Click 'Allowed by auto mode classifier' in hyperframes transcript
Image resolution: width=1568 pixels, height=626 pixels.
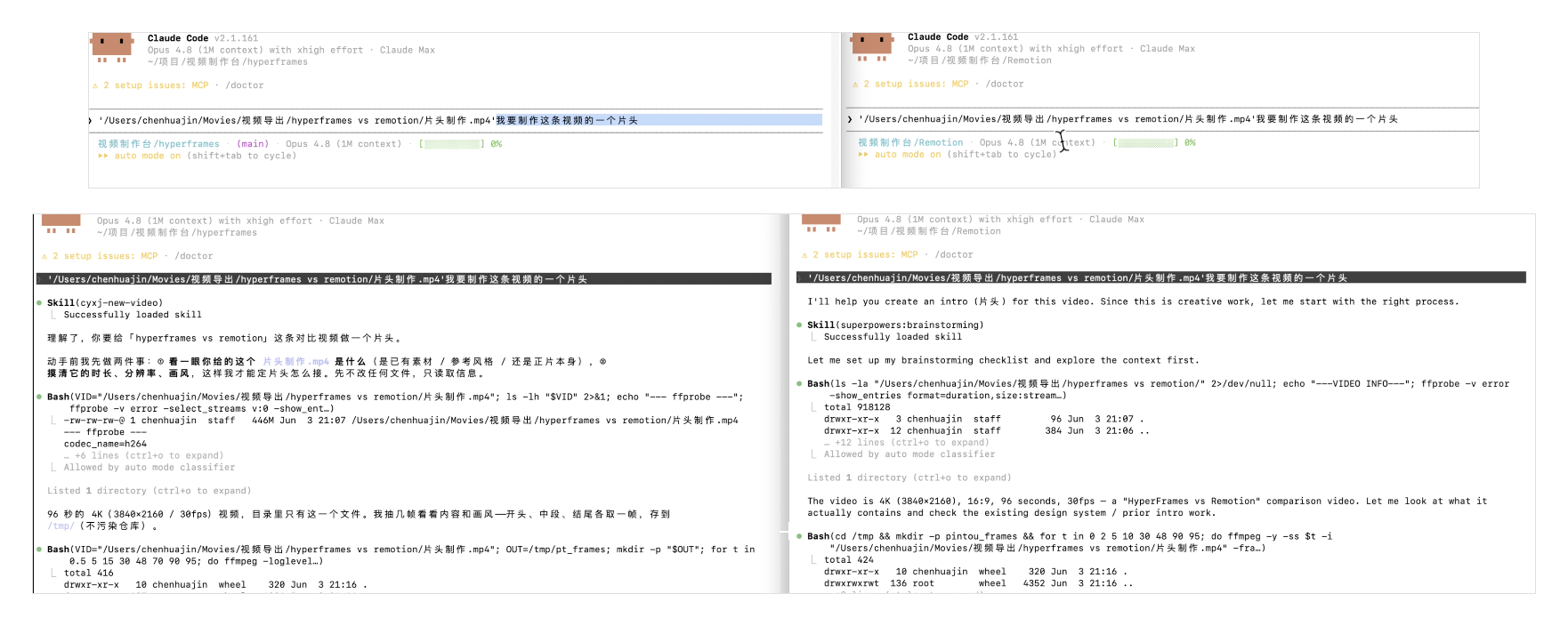[x=150, y=468]
